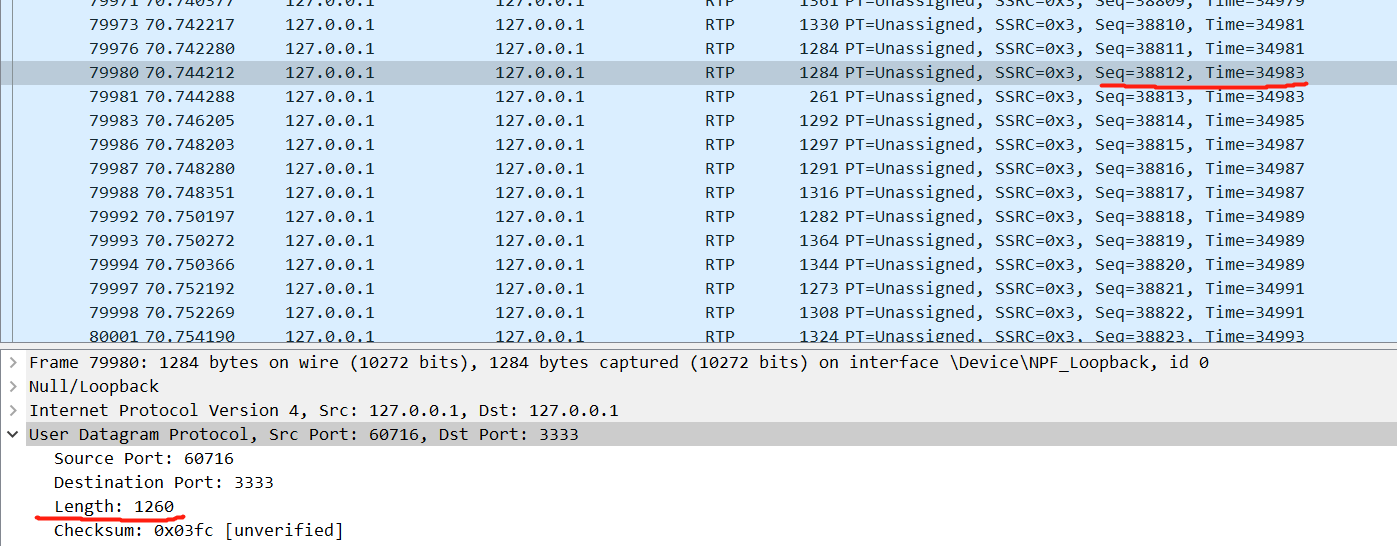
Task: Select packet 79983 with Seq=38814
Action: 698,120
